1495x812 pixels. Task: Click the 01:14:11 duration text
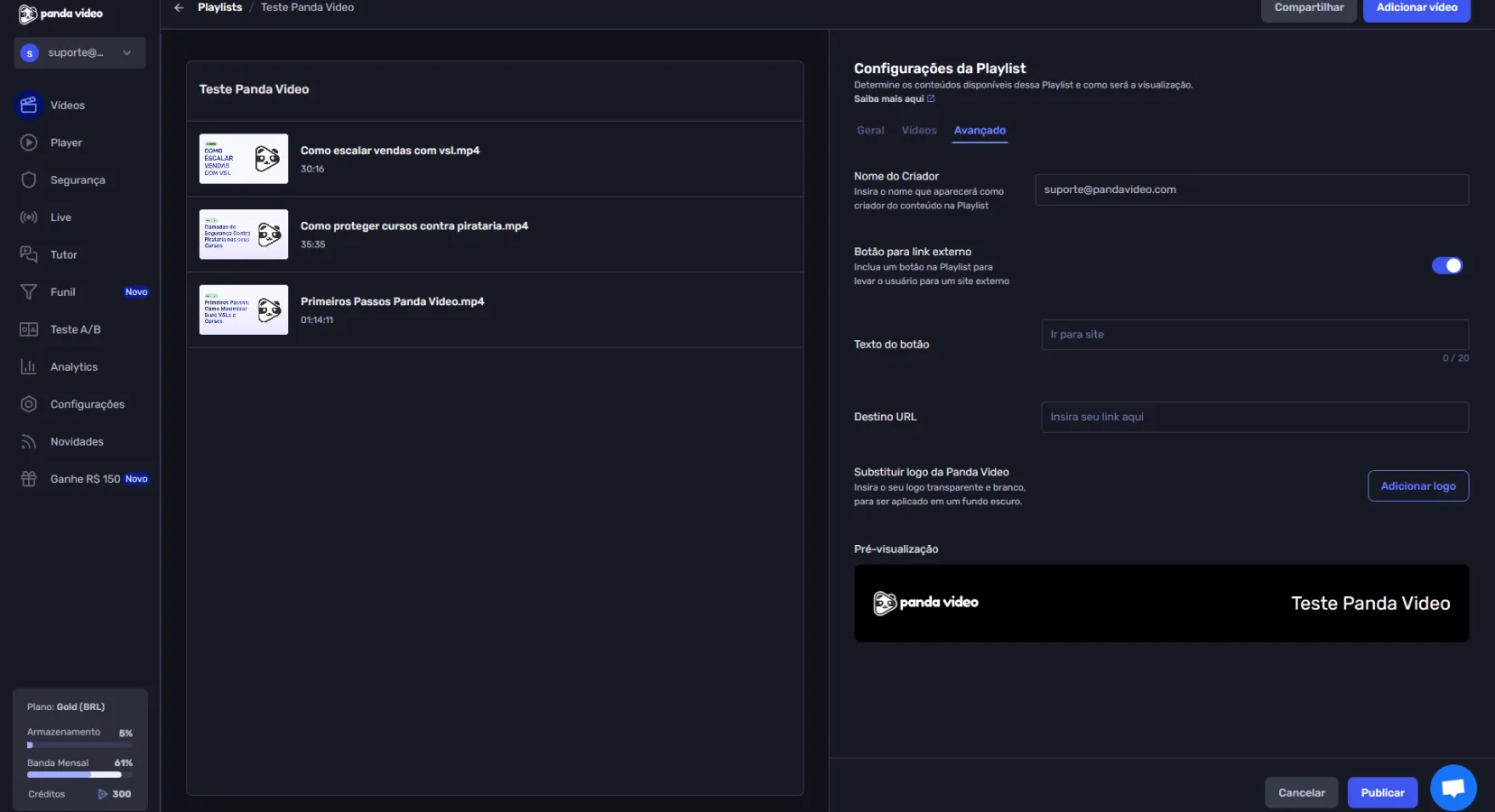pyautogui.click(x=317, y=320)
